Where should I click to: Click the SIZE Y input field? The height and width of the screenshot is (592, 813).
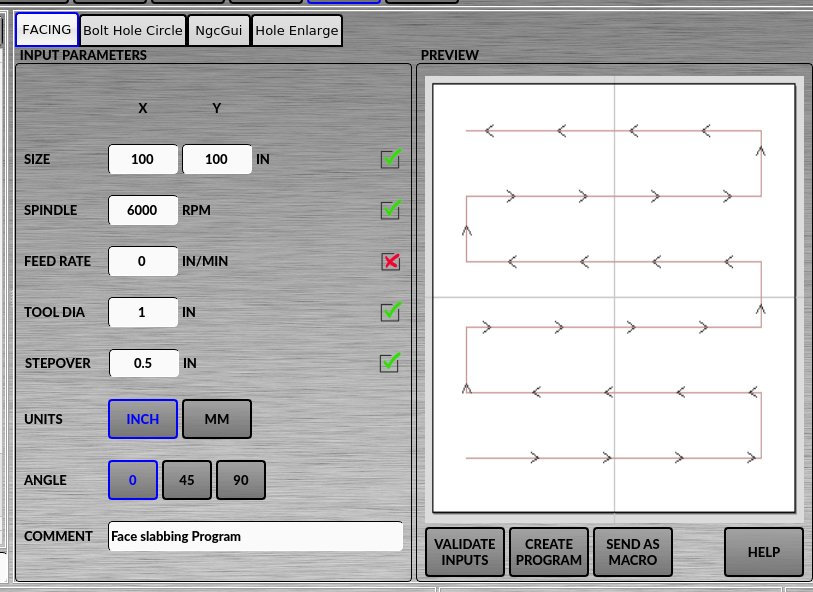(217, 159)
